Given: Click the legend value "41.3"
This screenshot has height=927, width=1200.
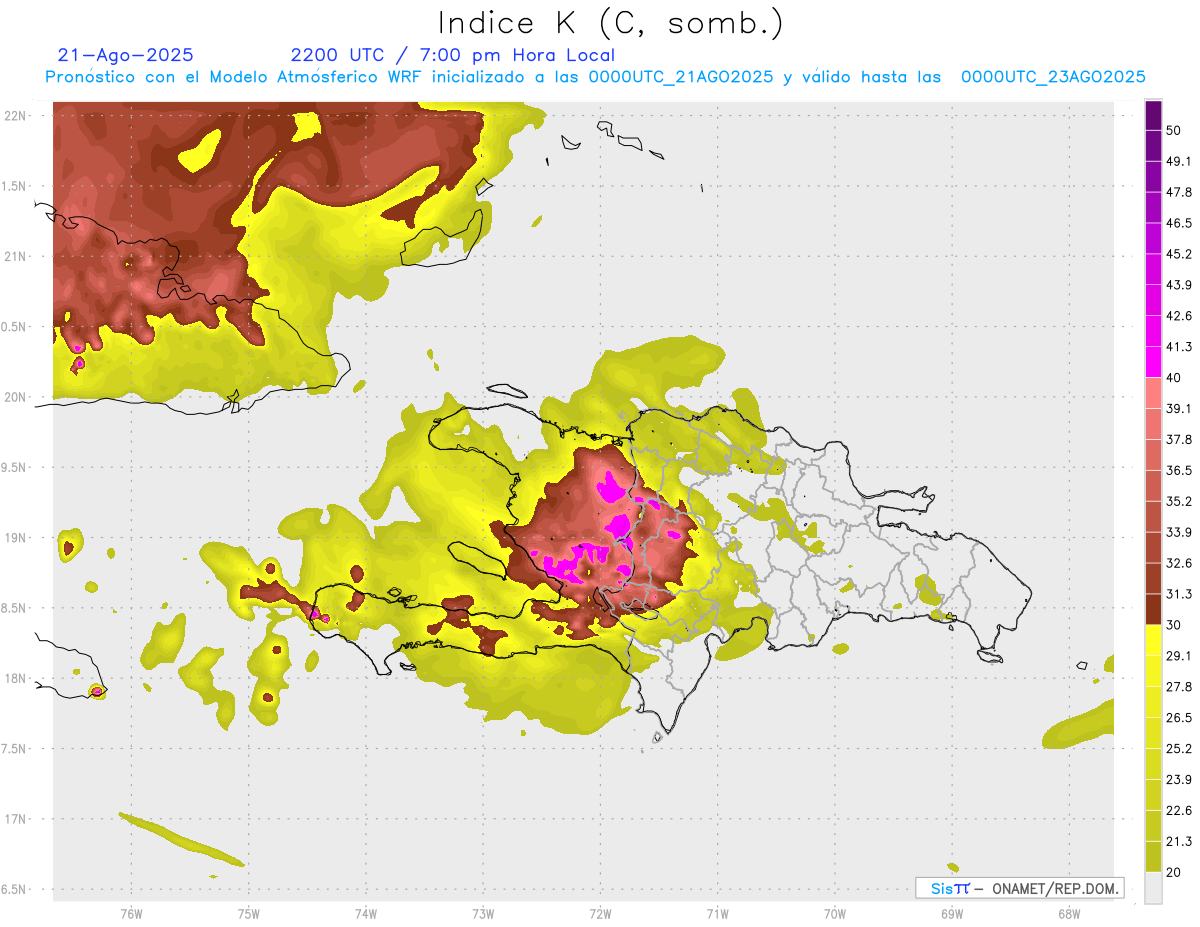Looking at the screenshot, I should click(1179, 347).
